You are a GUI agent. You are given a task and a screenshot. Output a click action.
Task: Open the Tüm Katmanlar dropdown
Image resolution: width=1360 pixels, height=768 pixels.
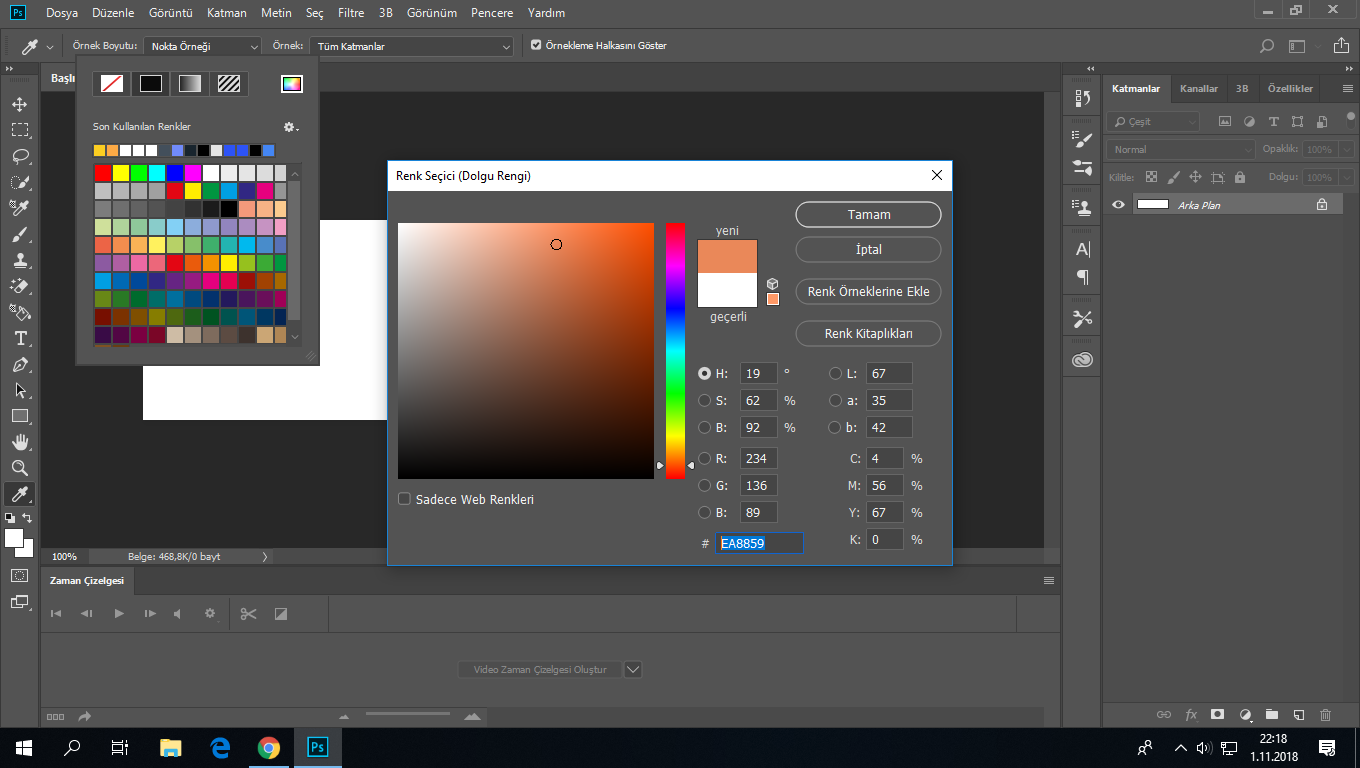(x=411, y=46)
